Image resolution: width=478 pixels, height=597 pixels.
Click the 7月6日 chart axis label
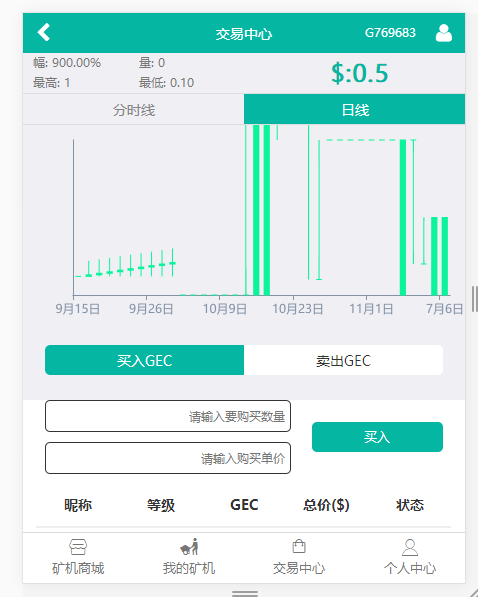pyautogui.click(x=444, y=308)
